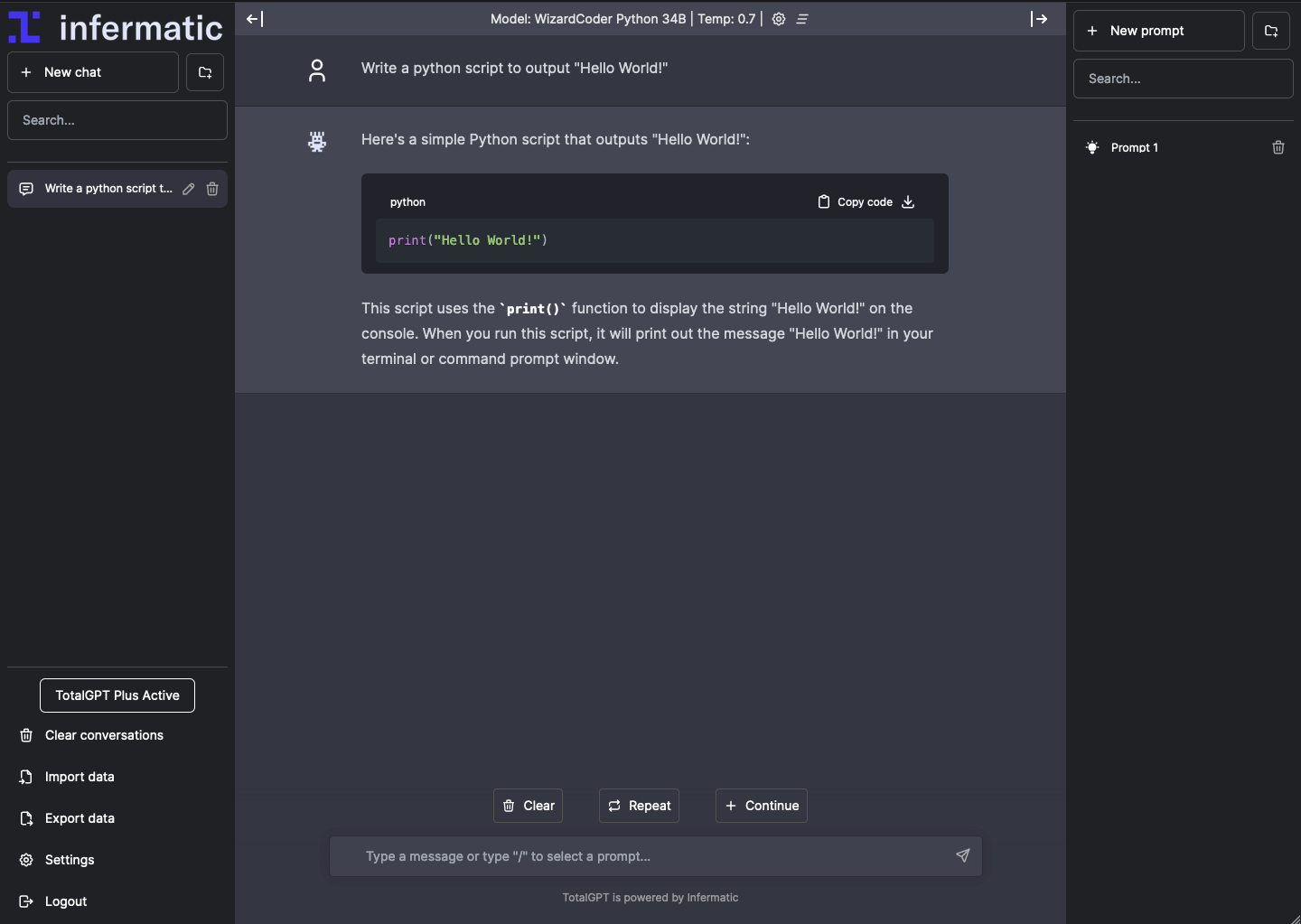This screenshot has width=1301, height=924.
Task: Rename the conversation with pencil icon
Action: coord(189,189)
